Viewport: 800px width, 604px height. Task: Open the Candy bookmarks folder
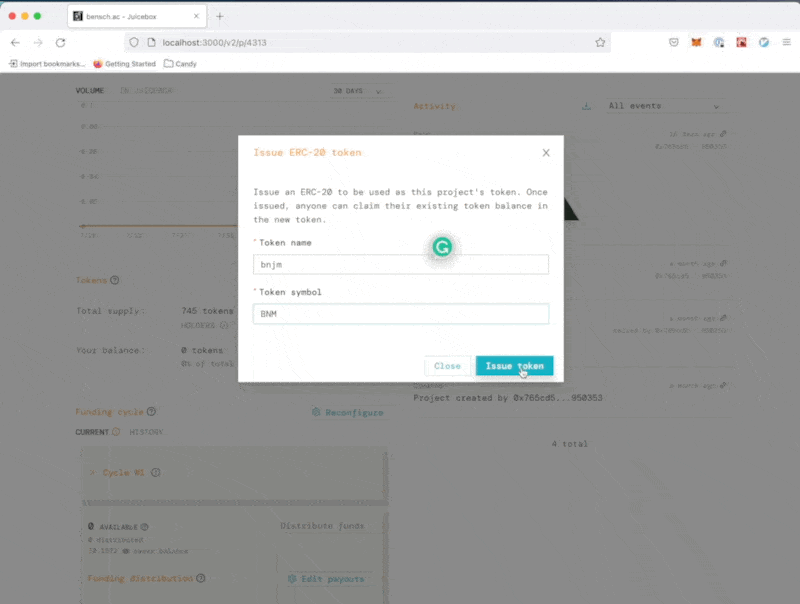pos(180,64)
